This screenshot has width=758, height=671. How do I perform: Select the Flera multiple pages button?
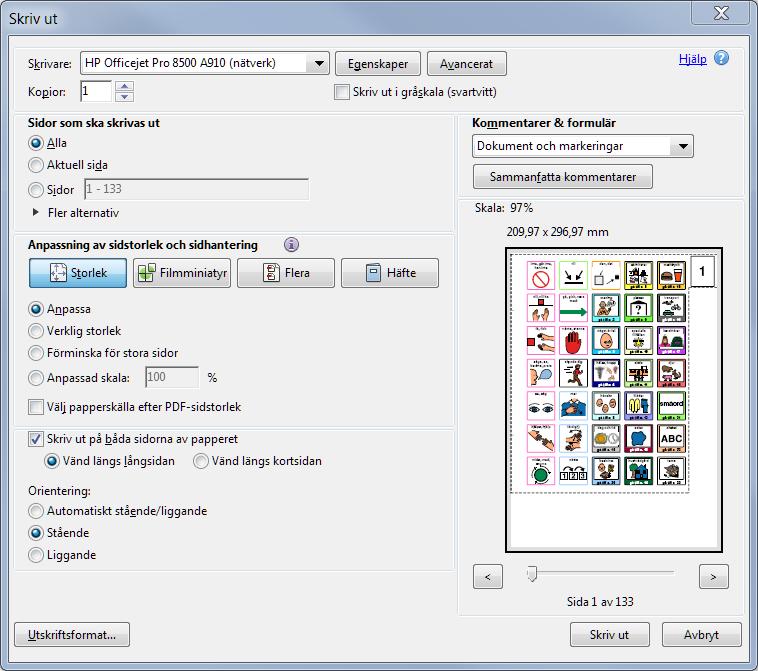(286, 273)
